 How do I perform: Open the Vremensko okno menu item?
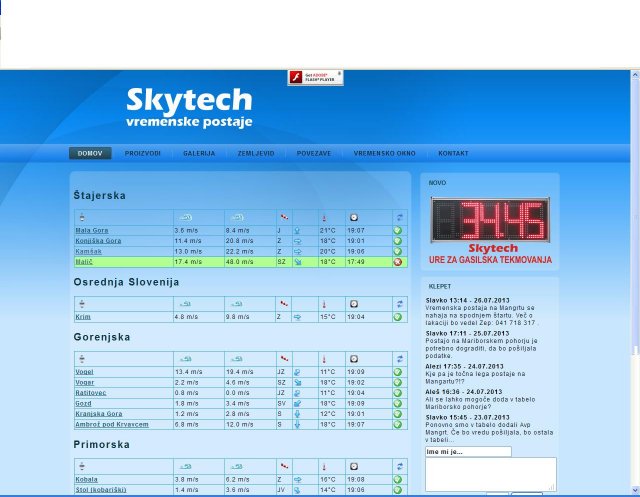pos(384,153)
